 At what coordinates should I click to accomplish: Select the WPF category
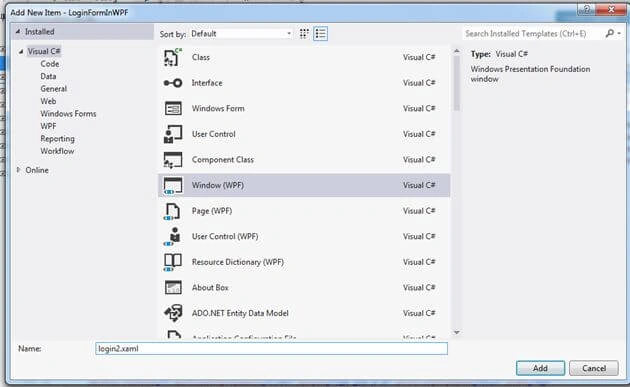pos(48,126)
